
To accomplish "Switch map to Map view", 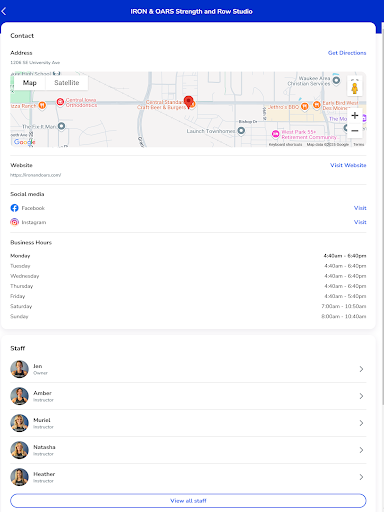I will (x=30, y=83).
